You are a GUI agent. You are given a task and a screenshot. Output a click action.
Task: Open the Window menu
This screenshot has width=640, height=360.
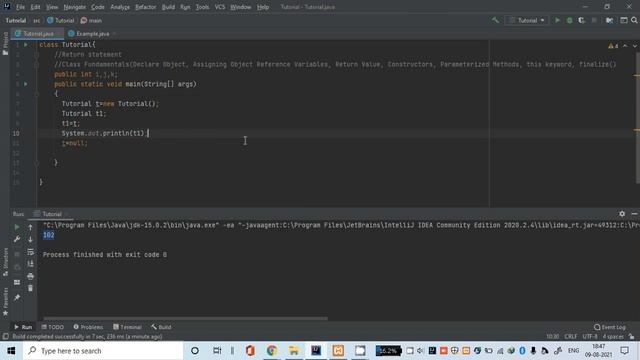coord(241,7)
